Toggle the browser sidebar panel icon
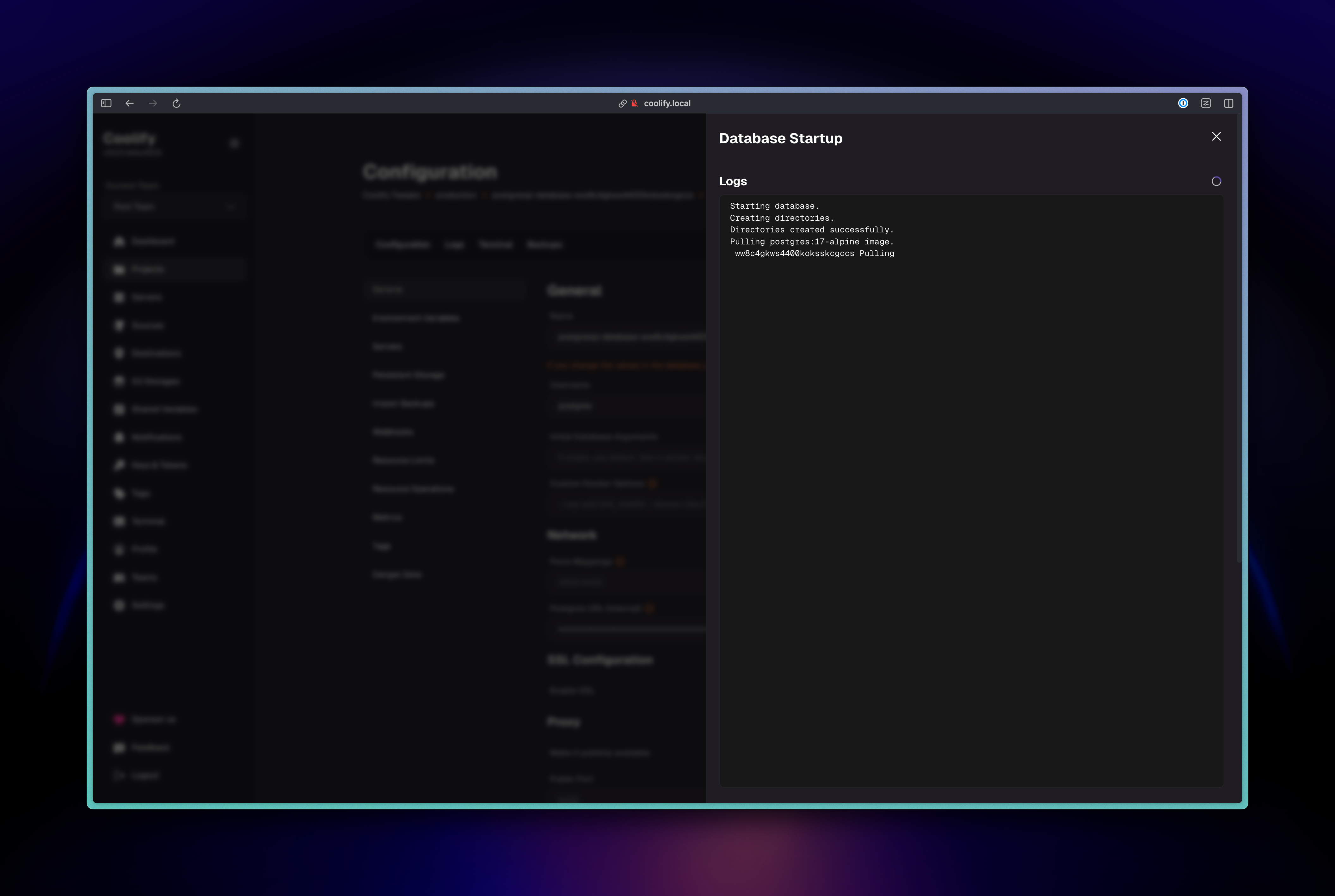 click(106, 103)
